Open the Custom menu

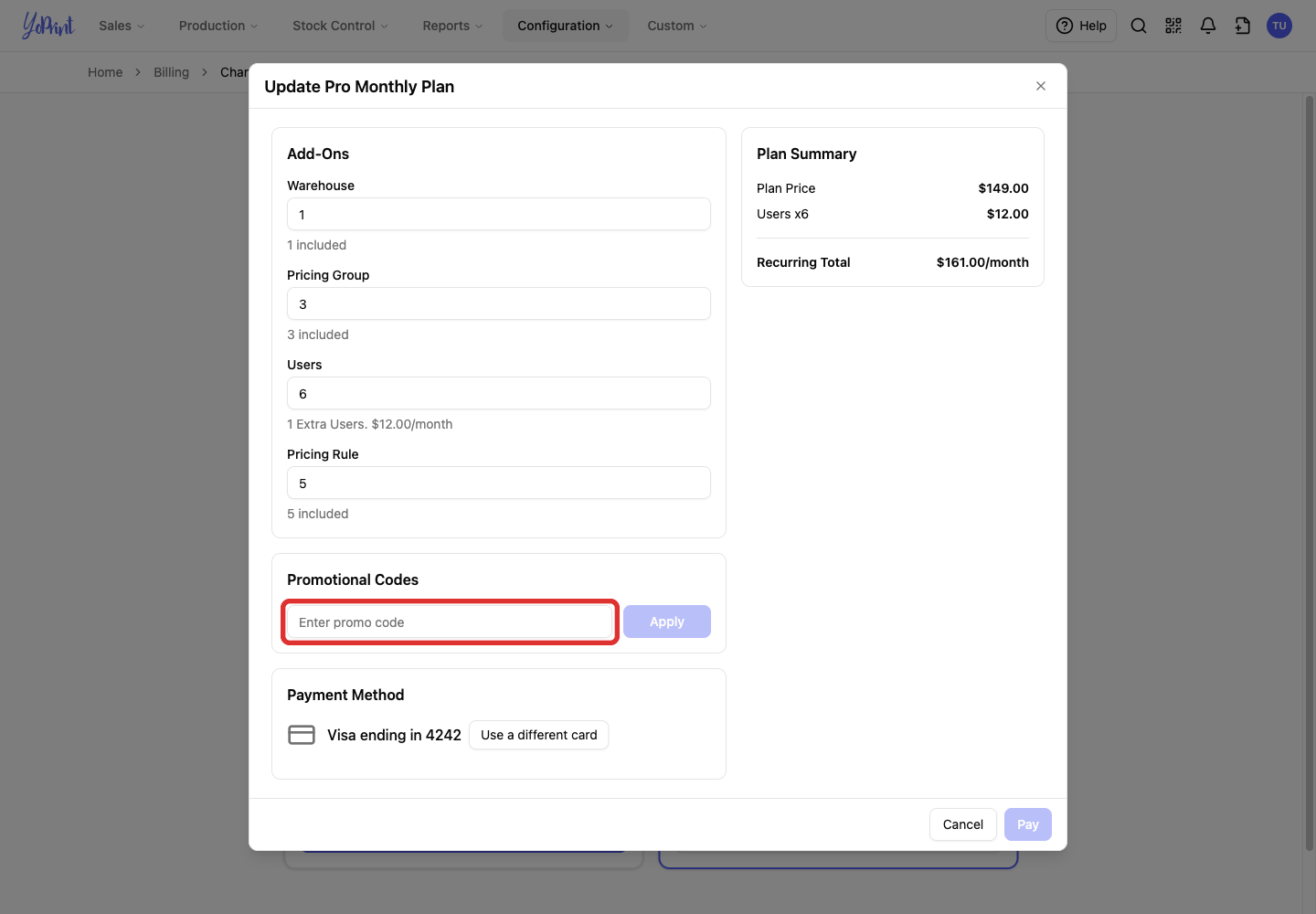(677, 26)
